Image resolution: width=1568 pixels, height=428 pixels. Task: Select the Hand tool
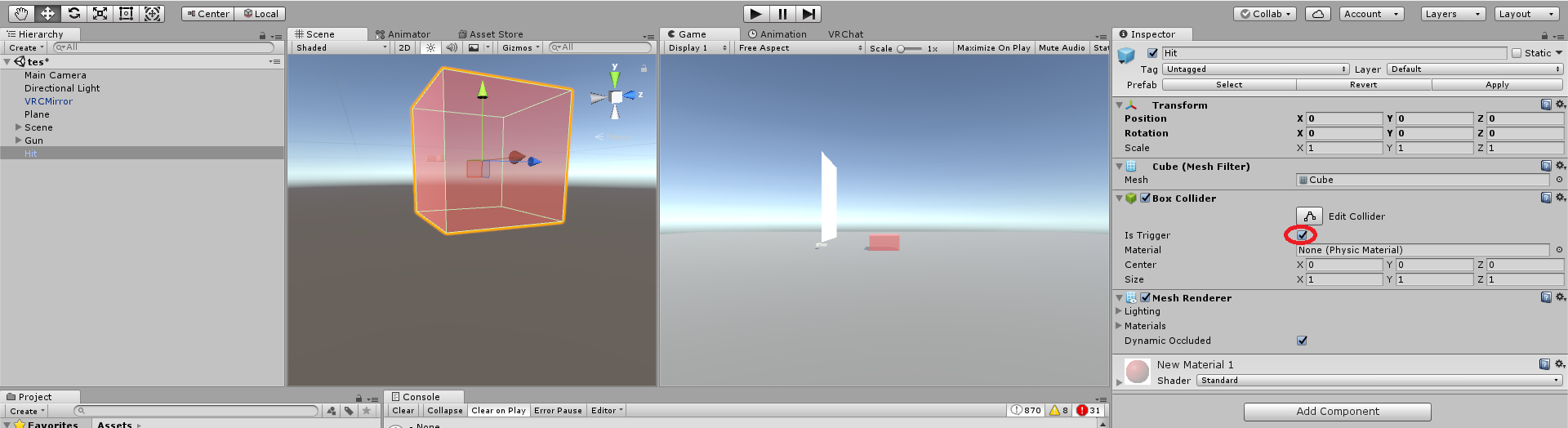[21, 13]
